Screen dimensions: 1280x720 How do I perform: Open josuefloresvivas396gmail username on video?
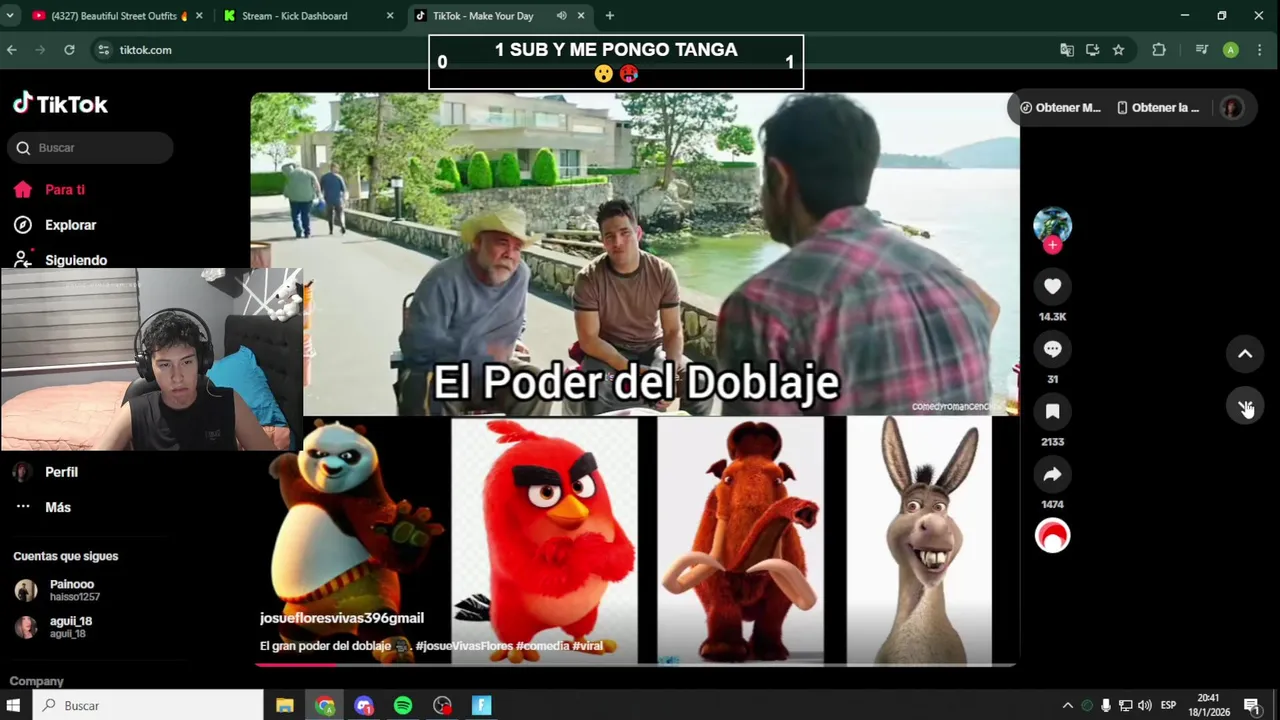pos(342,618)
